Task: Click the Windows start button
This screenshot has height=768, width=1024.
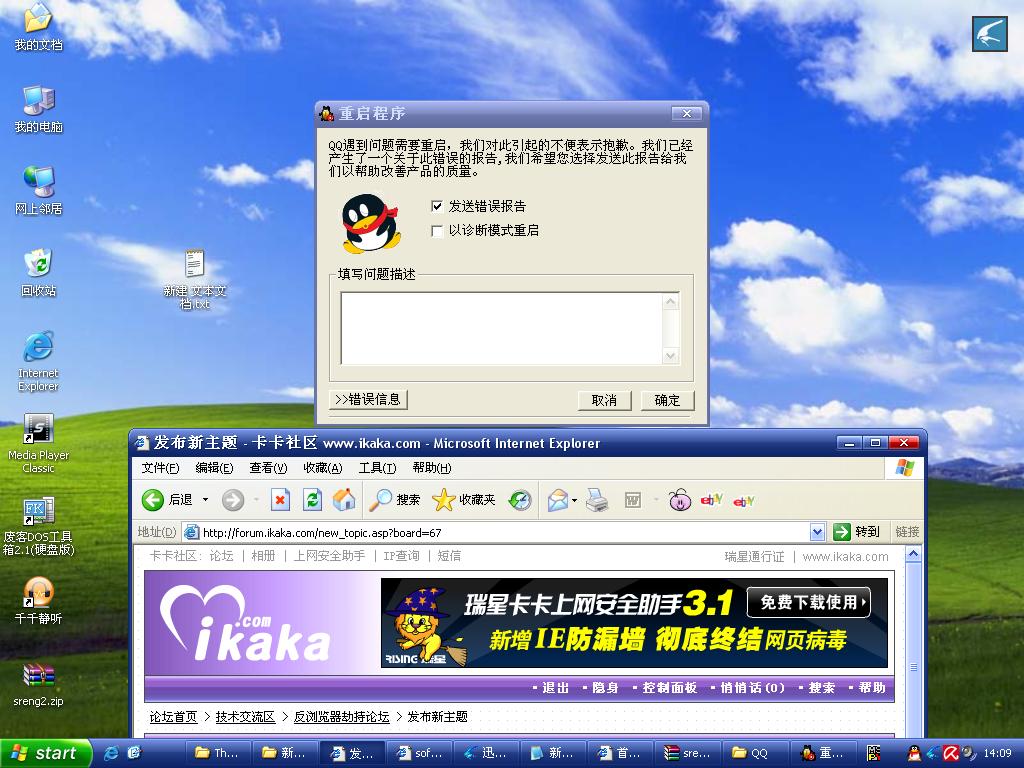Action: 44,753
